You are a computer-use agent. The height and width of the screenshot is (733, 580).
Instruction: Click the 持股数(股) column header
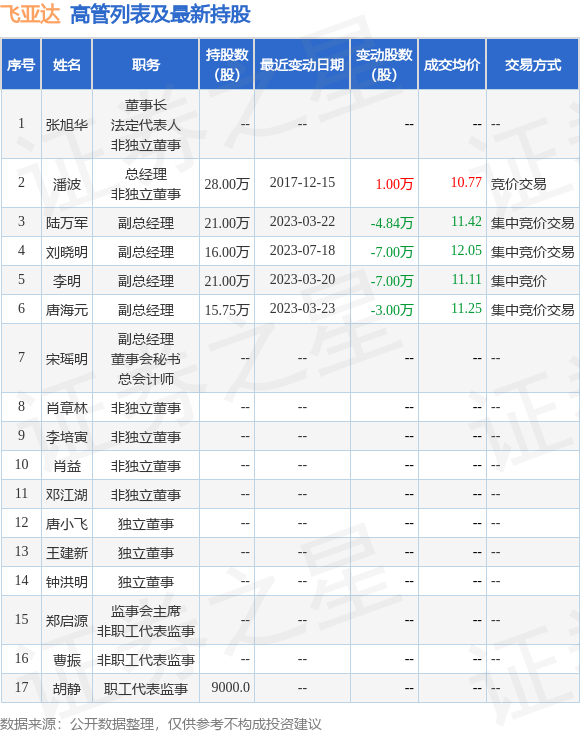click(x=227, y=65)
